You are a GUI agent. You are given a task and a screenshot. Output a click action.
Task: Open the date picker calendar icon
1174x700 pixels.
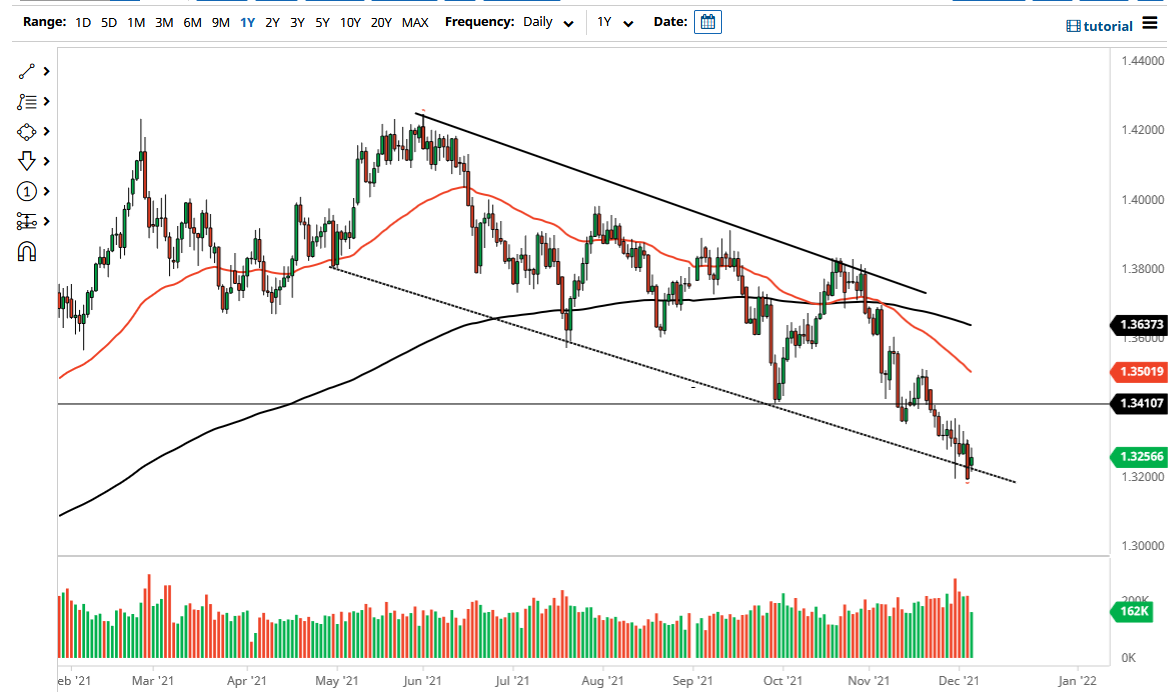point(707,21)
